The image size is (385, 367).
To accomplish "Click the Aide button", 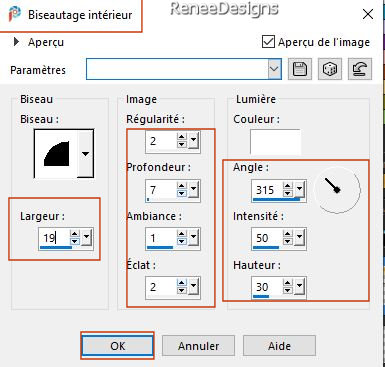I will pos(279,346).
